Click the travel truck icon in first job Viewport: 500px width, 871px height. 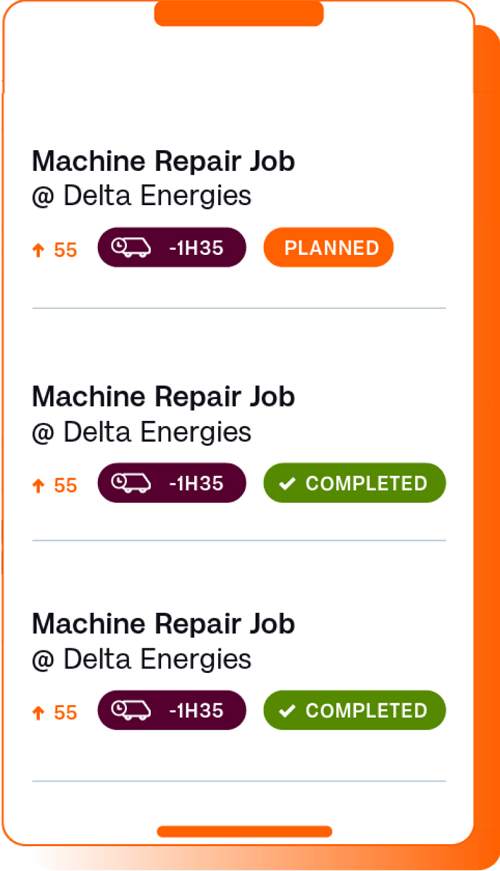[x=131, y=247]
